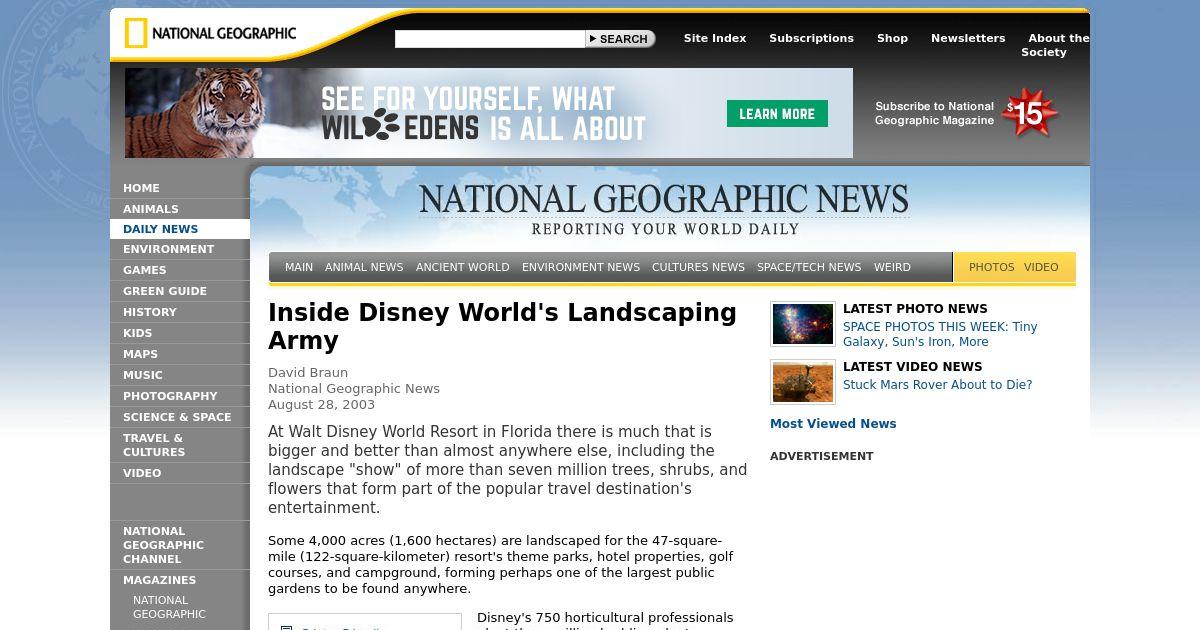The width and height of the screenshot is (1200, 630).
Task: Switch to the ANIMAL NEWS tab
Action: pyautogui.click(x=364, y=267)
